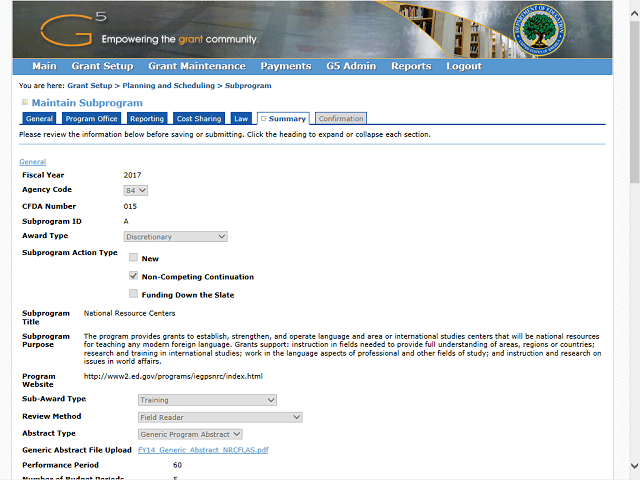Open the FY14 Generic Abstract NRCFLAS.pdf link
This screenshot has height=480, width=640.
pyautogui.click(x=203, y=450)
